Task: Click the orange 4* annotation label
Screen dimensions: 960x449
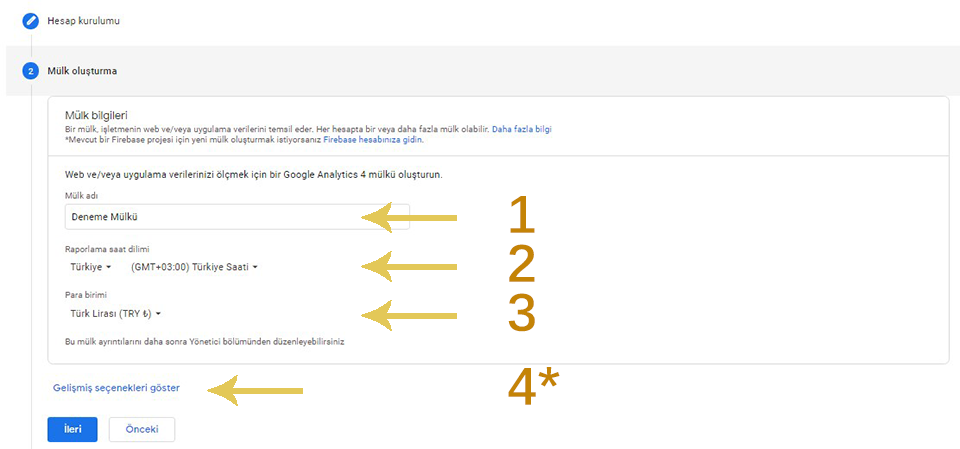Action: coord(533,388)
